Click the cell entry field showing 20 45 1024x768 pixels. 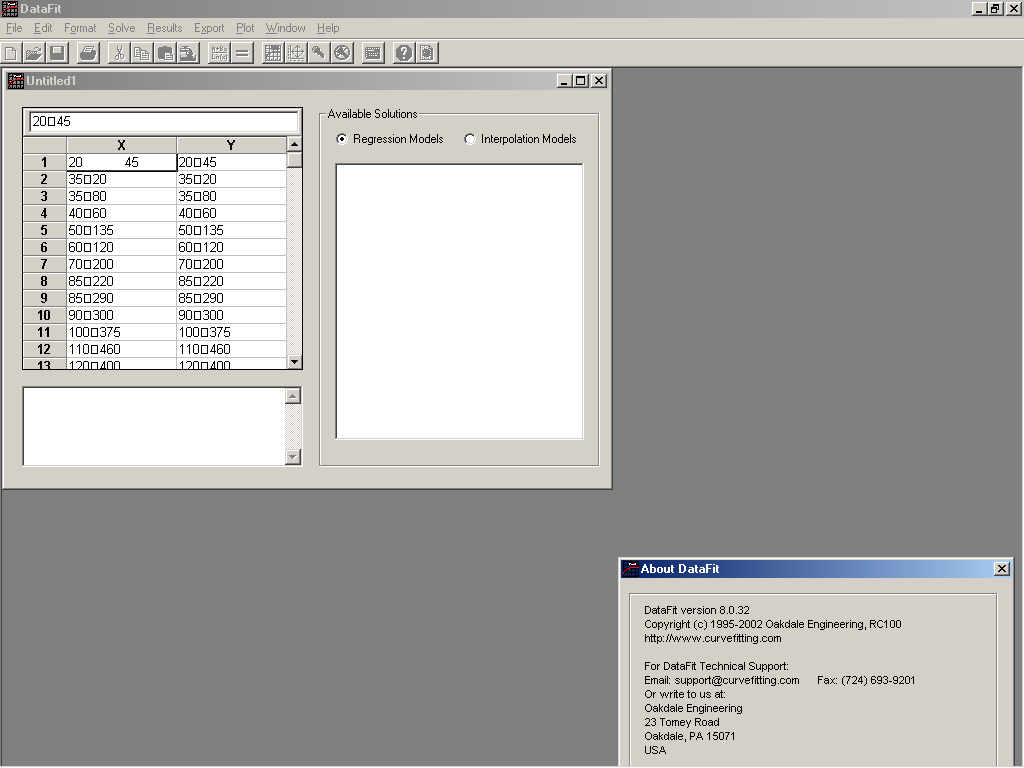pyautogui.click(x=163, y=121)
